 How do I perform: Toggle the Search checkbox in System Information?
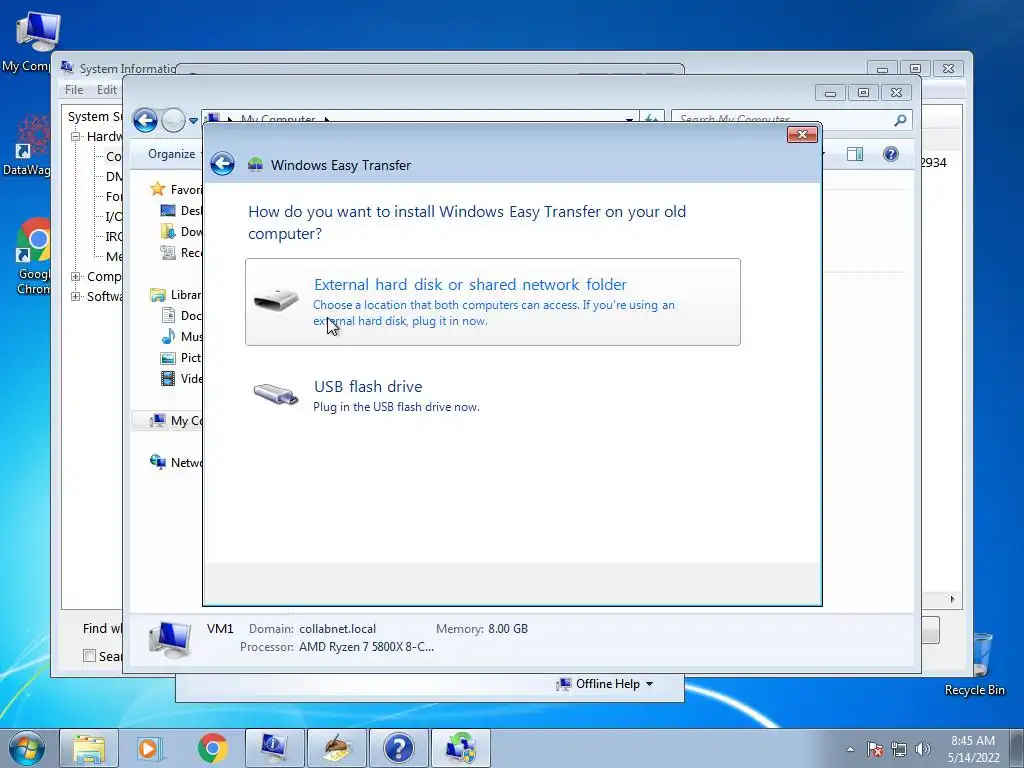pyautogui.click(x=89, y=656)
